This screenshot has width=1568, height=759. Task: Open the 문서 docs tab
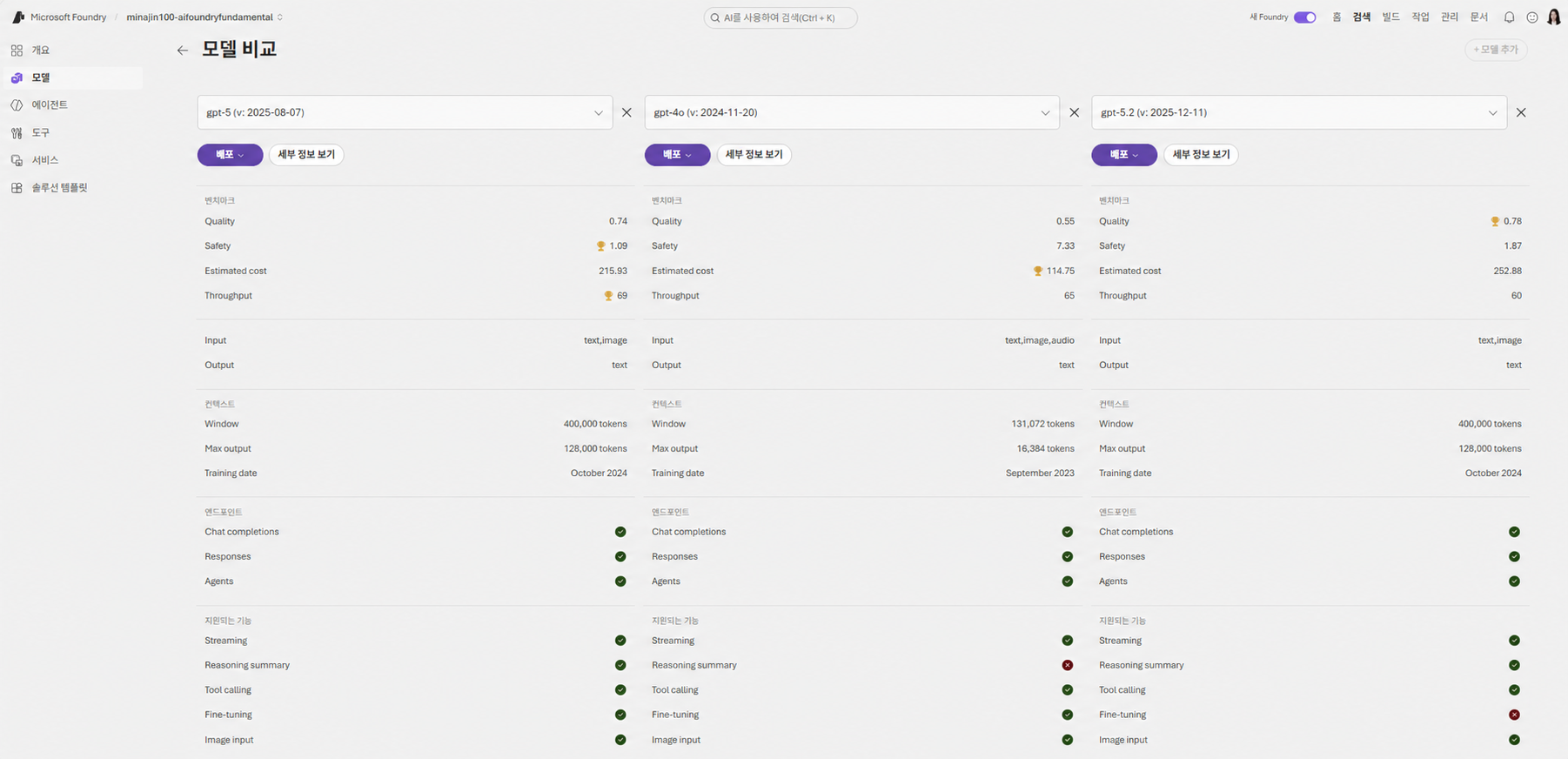pos(1479,17)
